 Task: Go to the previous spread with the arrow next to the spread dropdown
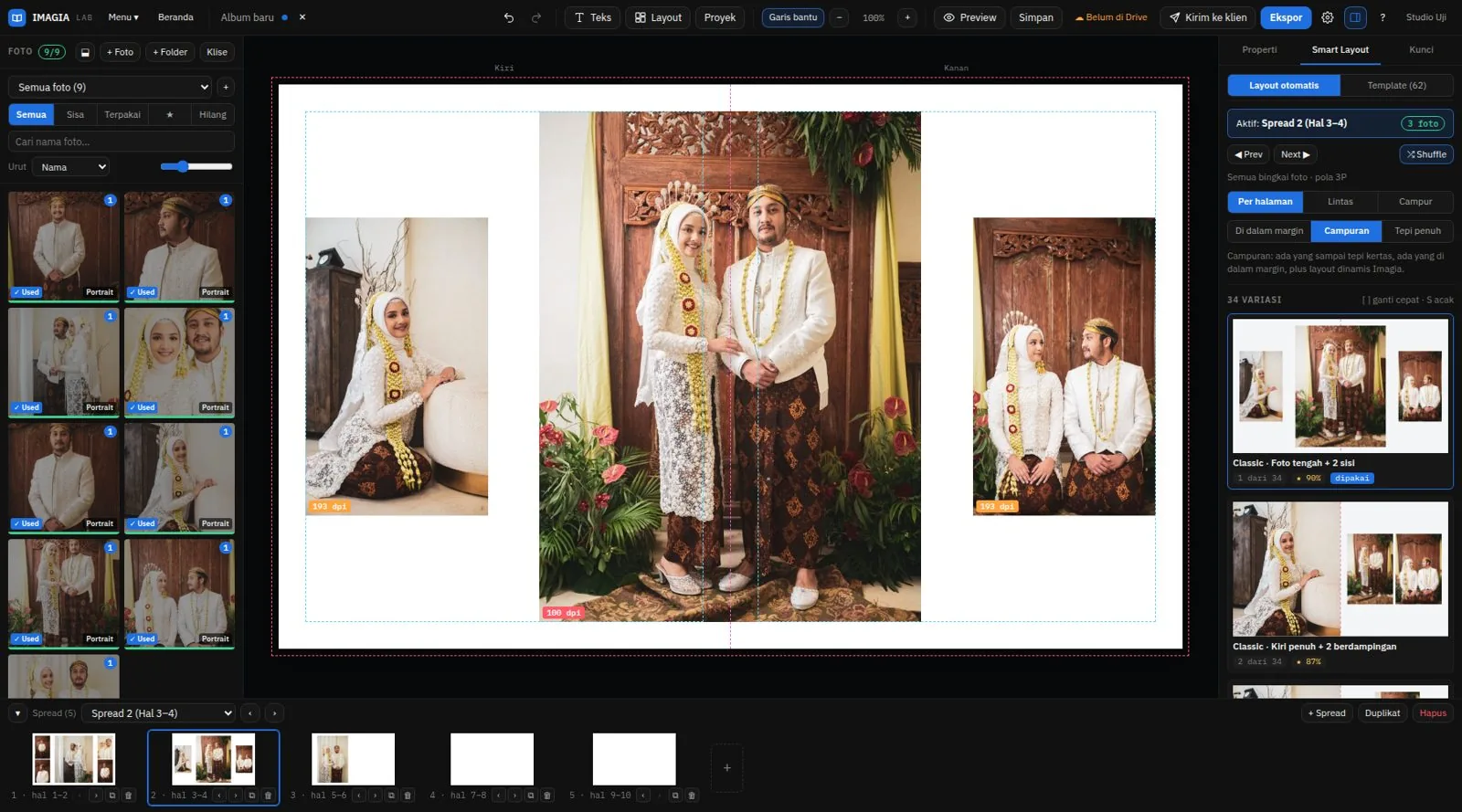[x=250, y=713]
